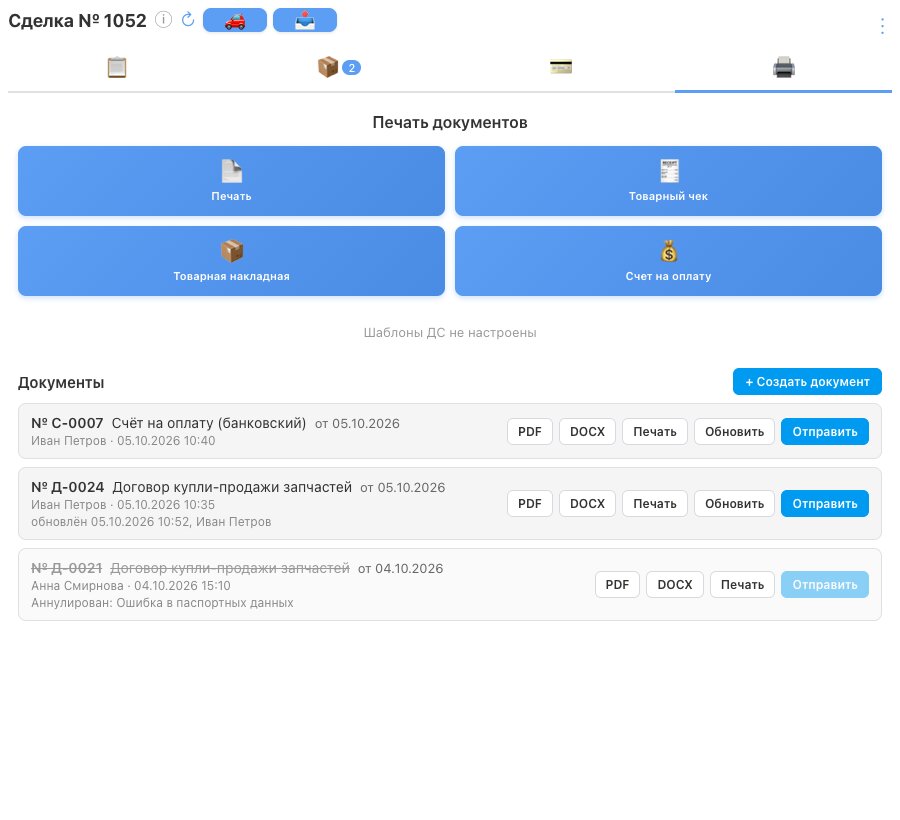Click the inbox tray button in header
Screen dimensions: 900x820
(x=305, y=20)
